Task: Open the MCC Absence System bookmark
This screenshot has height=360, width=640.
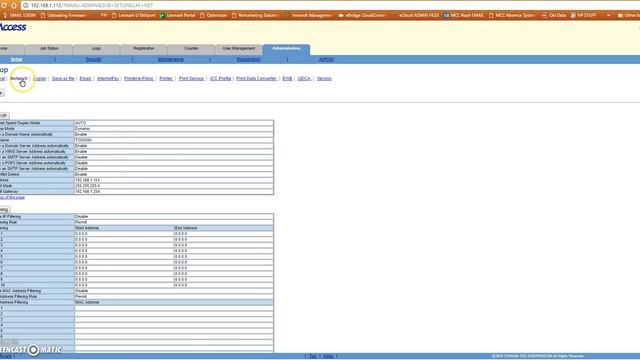Action: point(511,15)
